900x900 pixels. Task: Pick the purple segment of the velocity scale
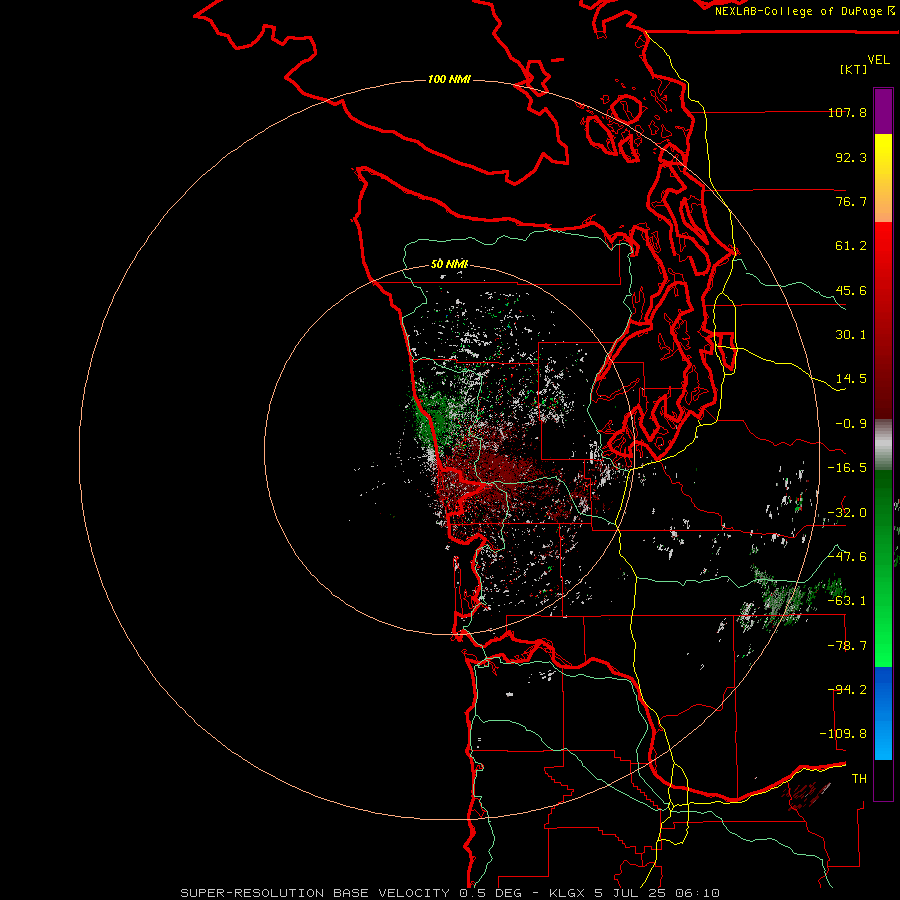pos(883,111)
